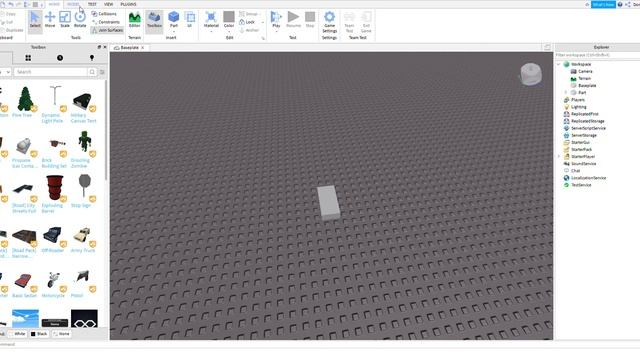Click the view orientation cube in viewport
The height and width of the screenshot is (360, 640).
pos(531,74)
